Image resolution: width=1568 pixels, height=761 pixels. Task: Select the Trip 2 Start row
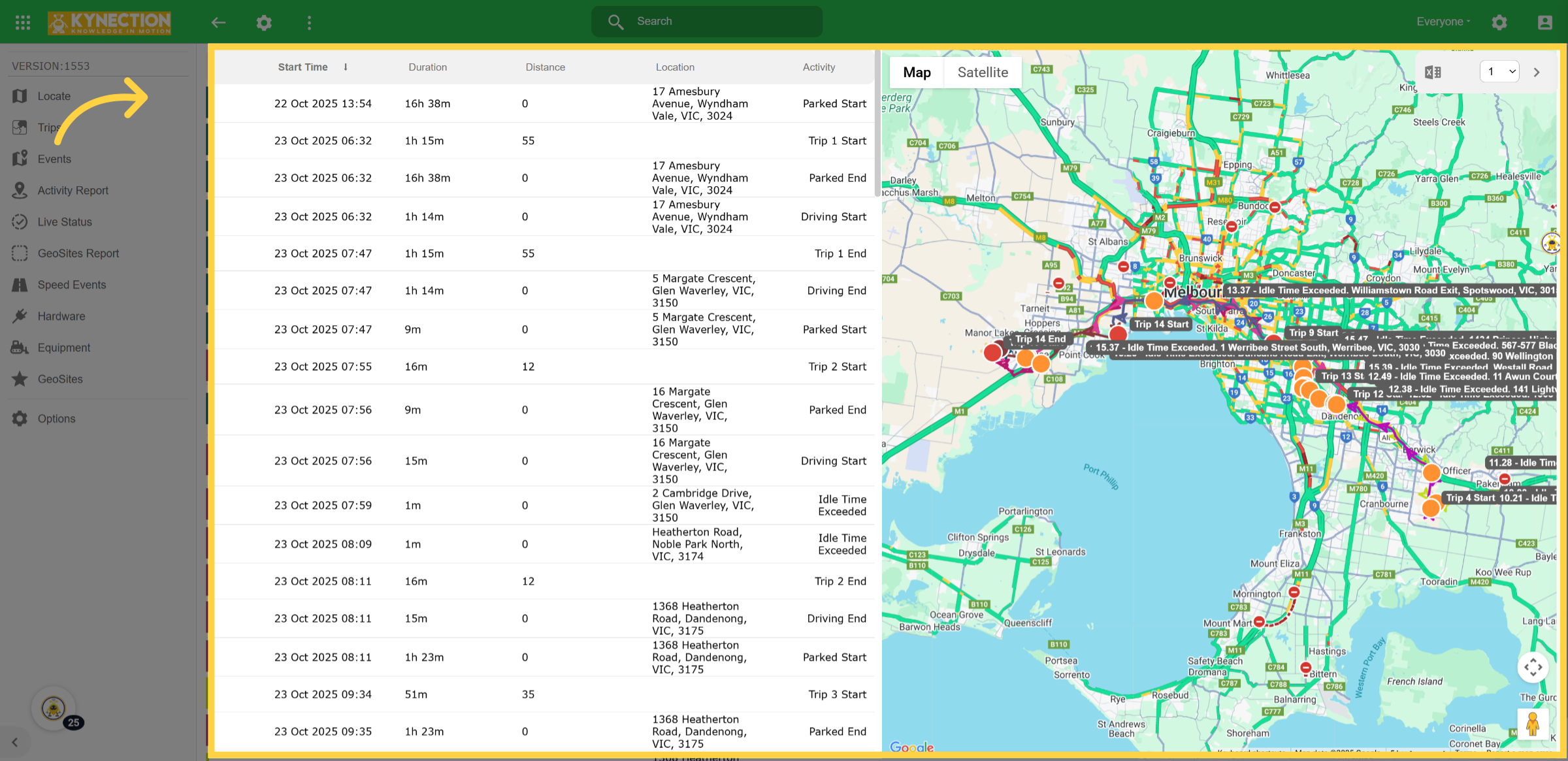[544, 366]
